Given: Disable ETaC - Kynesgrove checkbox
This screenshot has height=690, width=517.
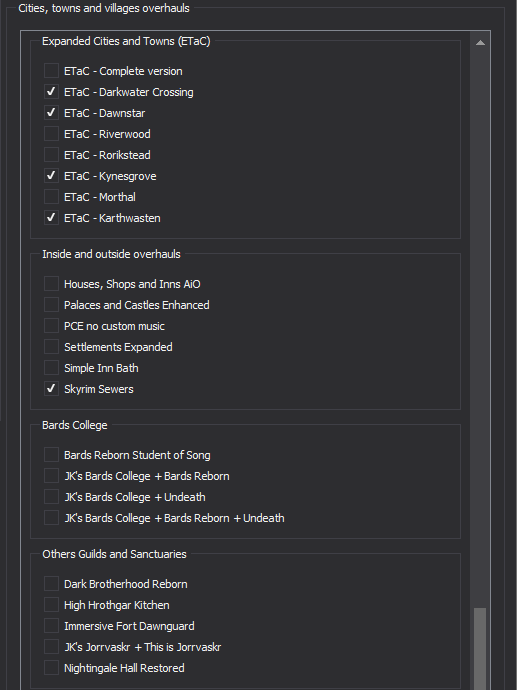Looking at the screenshot, I should pos(51,176).
